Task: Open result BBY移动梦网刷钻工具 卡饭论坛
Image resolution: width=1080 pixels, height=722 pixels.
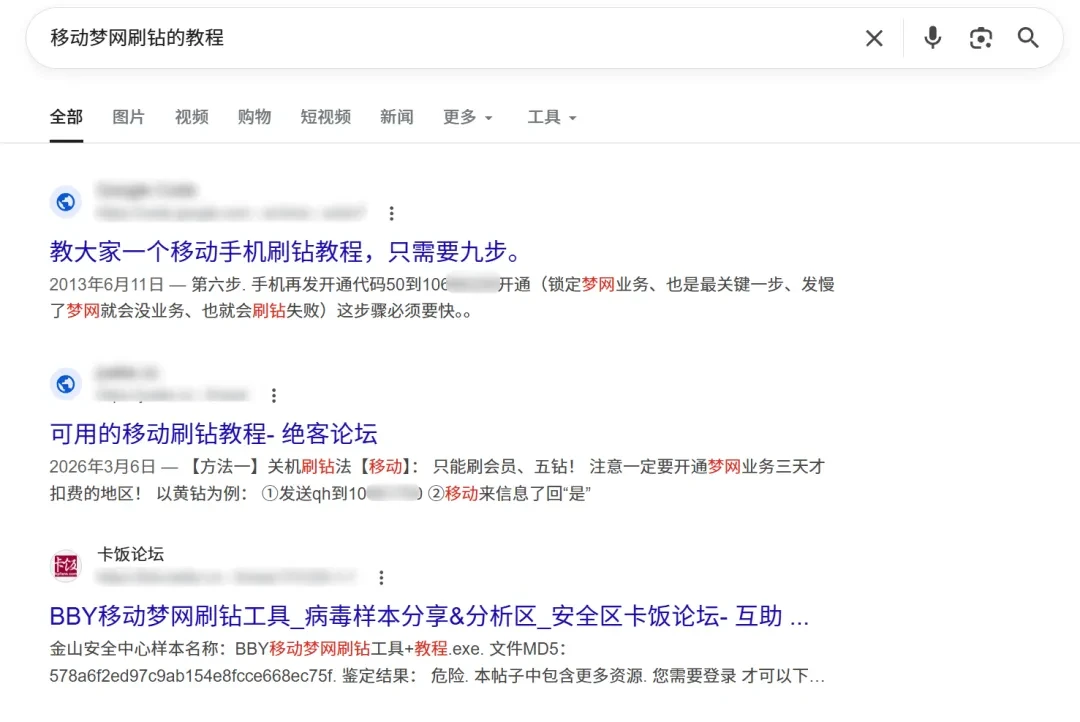Action: click(429, 615)
